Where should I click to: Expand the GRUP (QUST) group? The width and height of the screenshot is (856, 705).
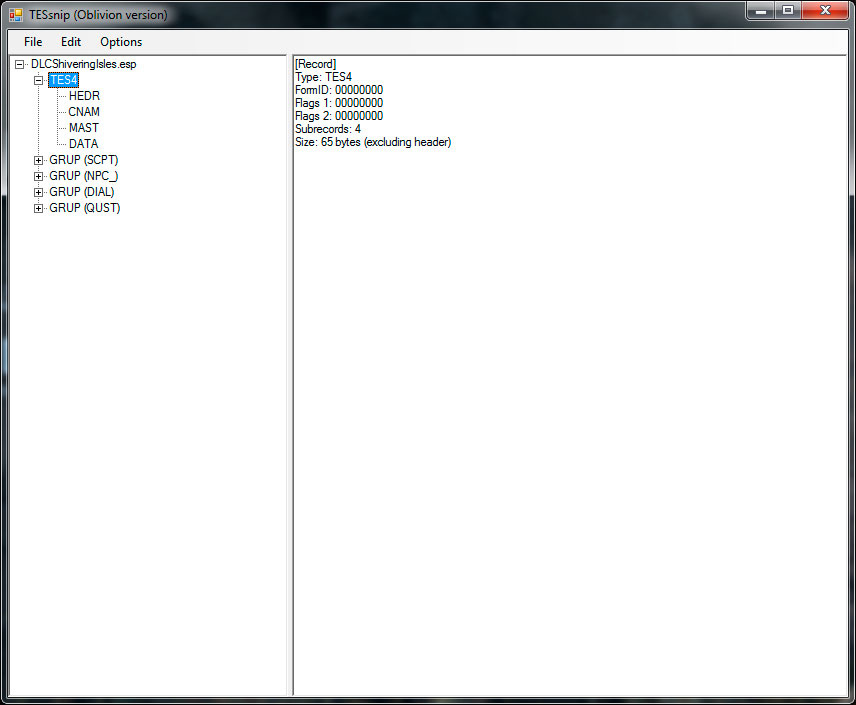coord(39,208)
